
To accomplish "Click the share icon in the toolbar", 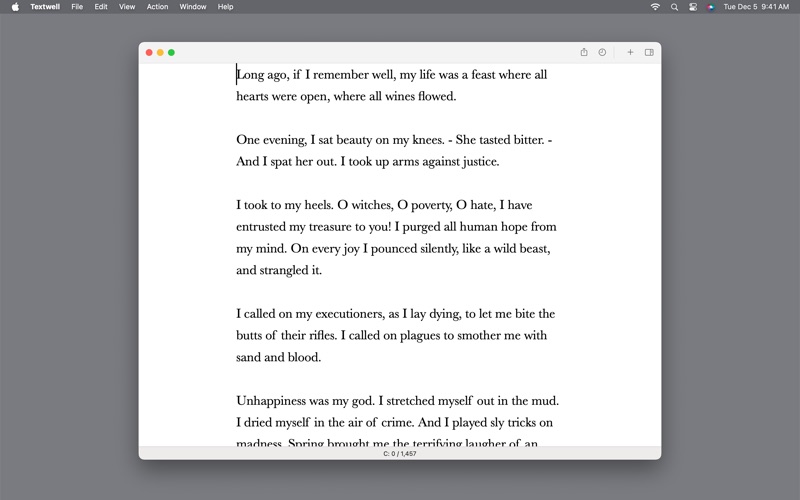I will click(584, 52).
